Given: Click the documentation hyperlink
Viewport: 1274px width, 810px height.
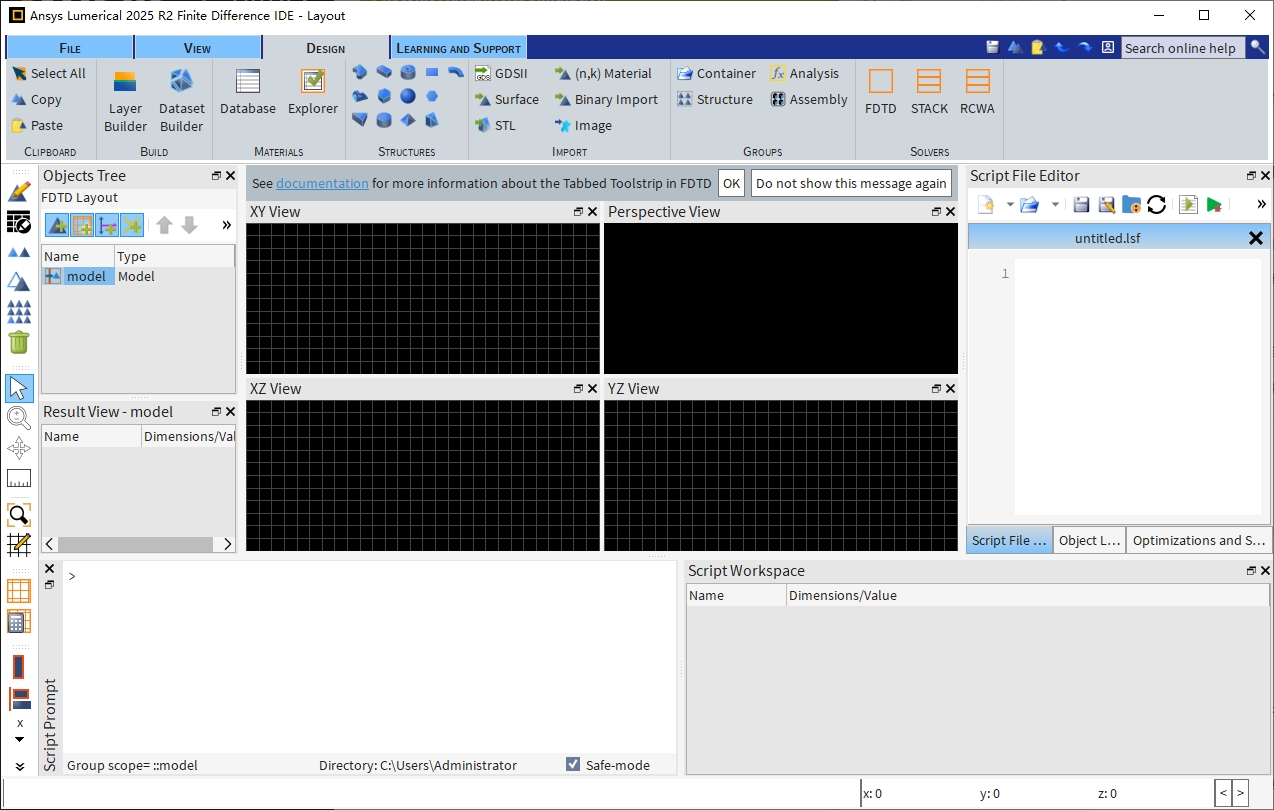Looking at the screenshot, I should coord(322,183).
